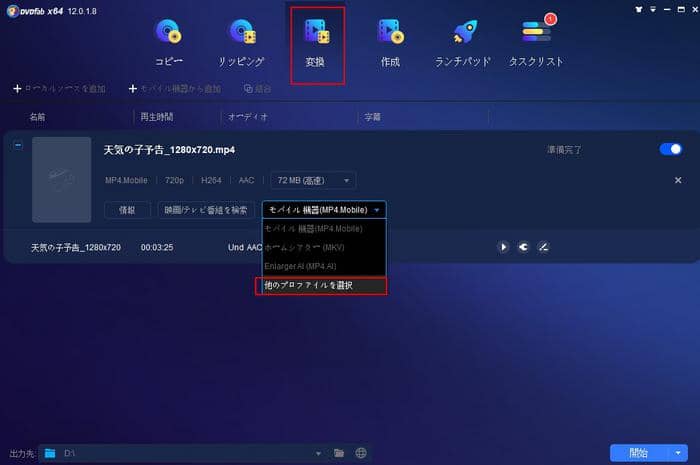
Task: Choose ホームシアター (MKV) profile option
Action: [x=324, y=247]
